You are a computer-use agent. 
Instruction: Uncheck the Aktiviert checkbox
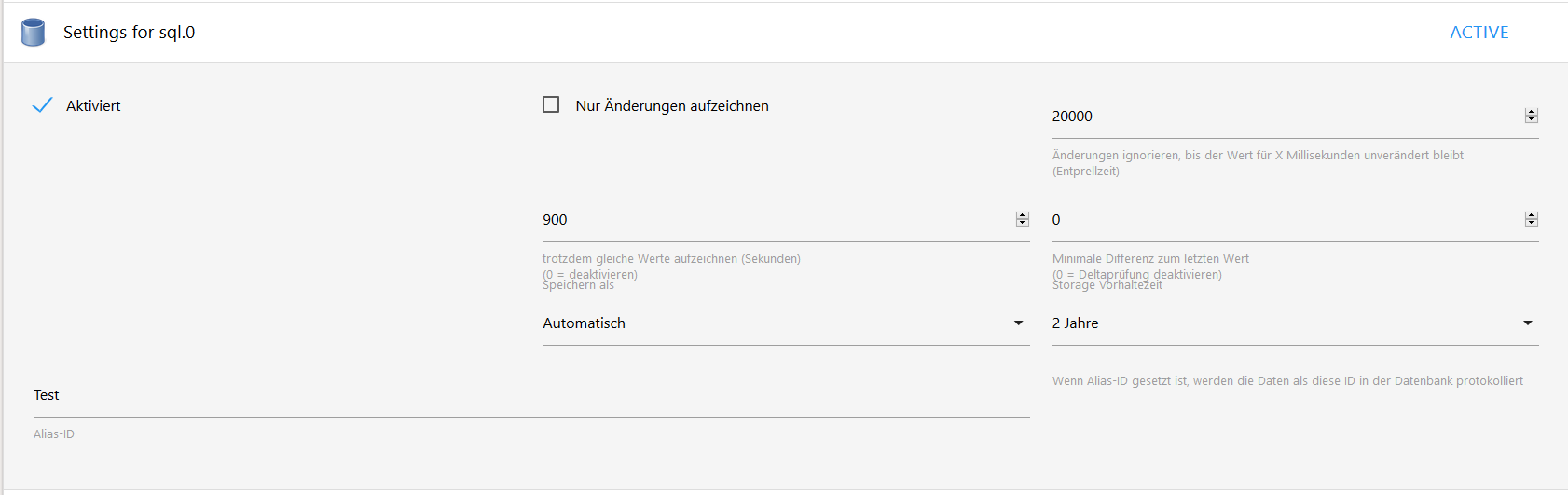click(42, 105)
